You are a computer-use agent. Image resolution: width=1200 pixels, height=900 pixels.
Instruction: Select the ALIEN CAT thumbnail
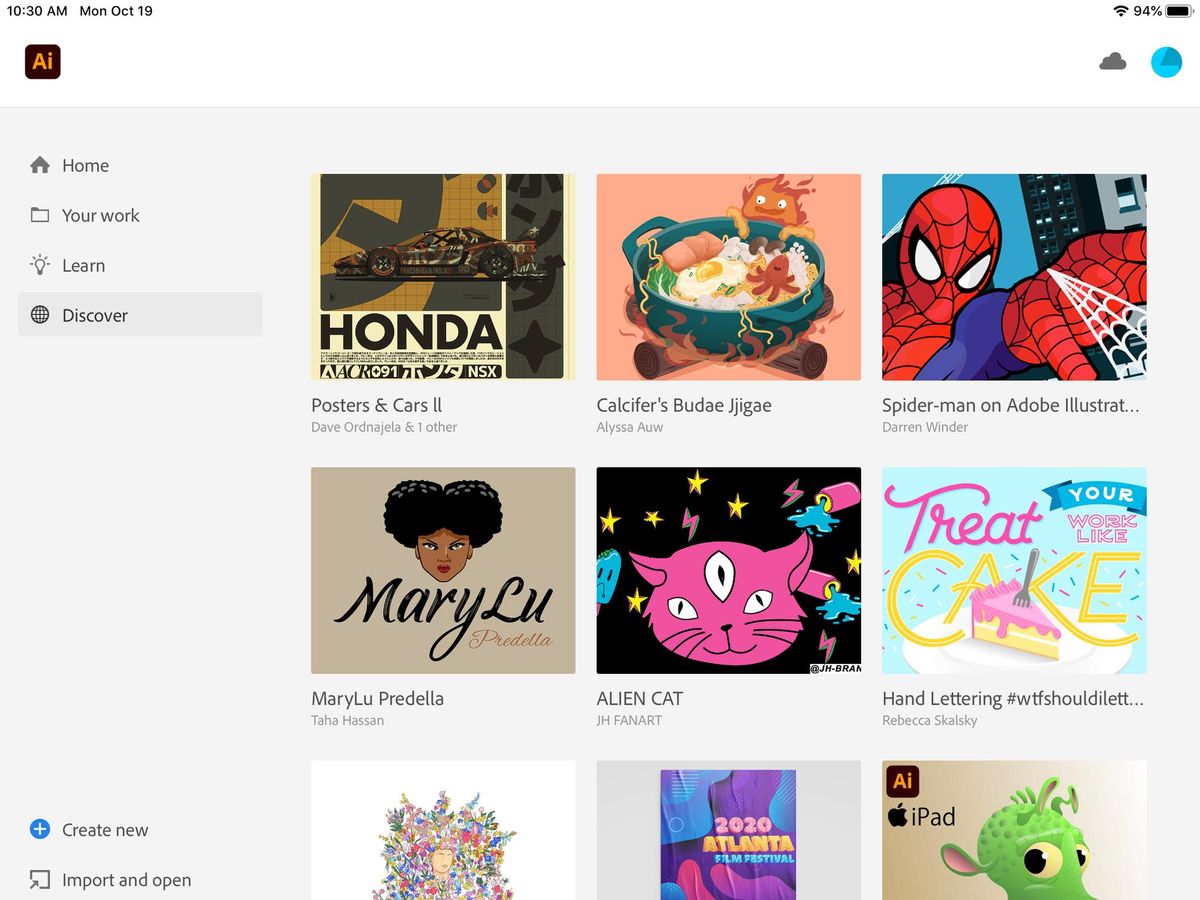(x=728, y=570)
